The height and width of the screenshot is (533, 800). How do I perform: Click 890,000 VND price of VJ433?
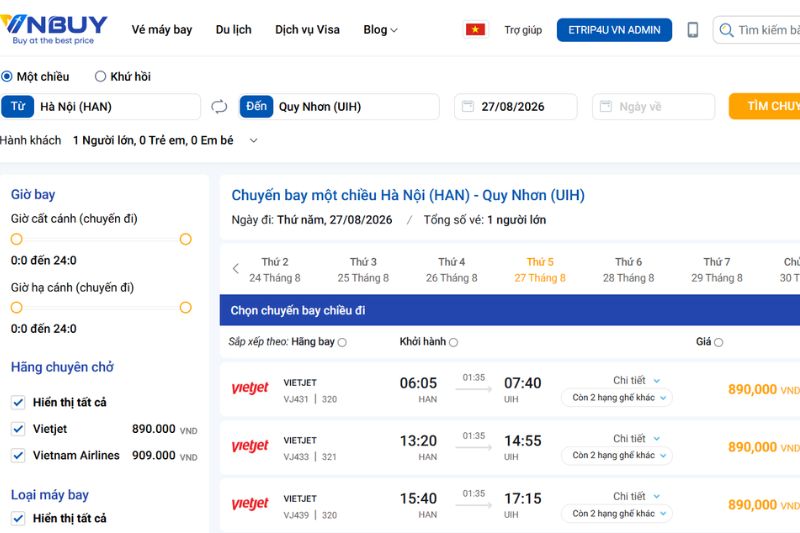(763, 447)
